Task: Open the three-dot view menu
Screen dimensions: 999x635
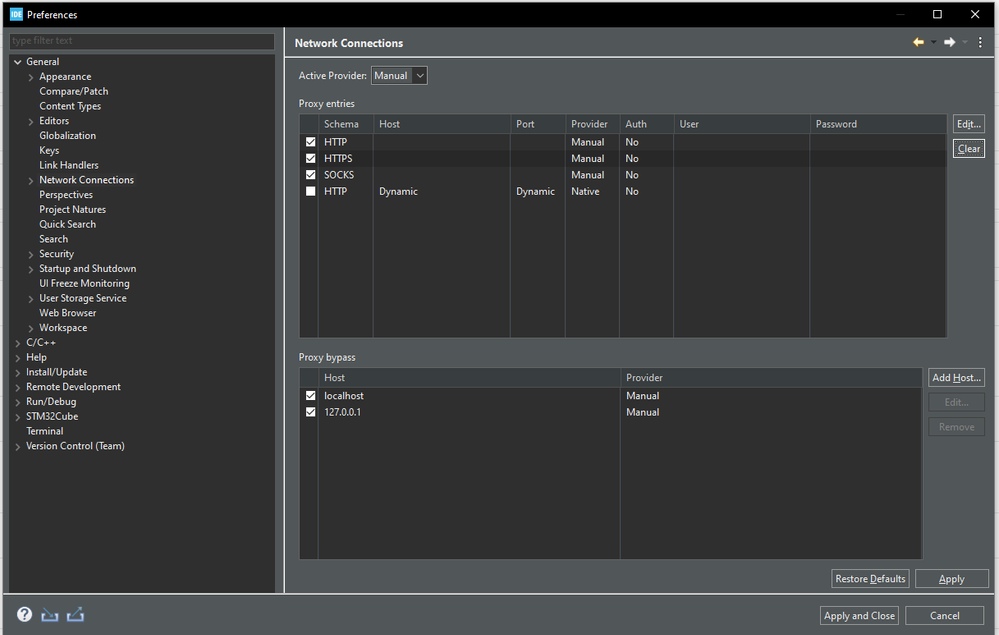Action: click(980, 42)
